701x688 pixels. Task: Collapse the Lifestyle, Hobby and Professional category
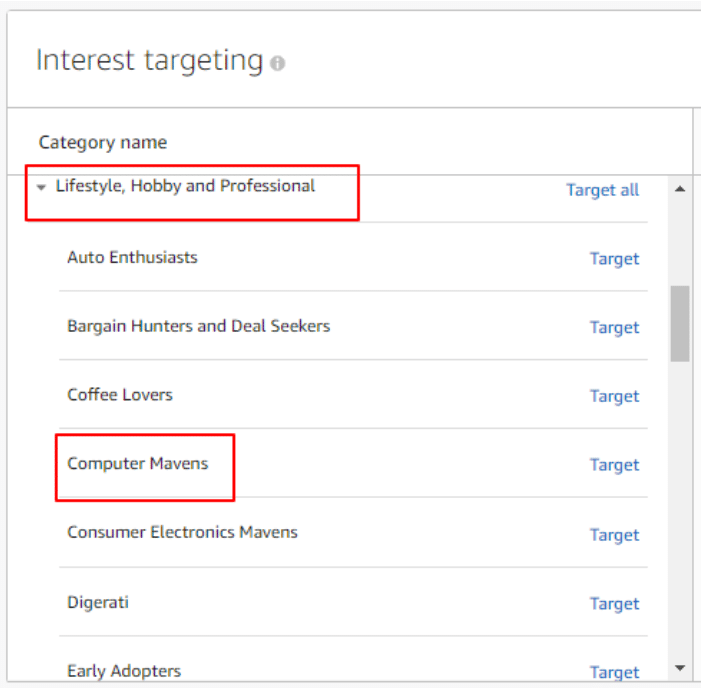coord(41,187)
